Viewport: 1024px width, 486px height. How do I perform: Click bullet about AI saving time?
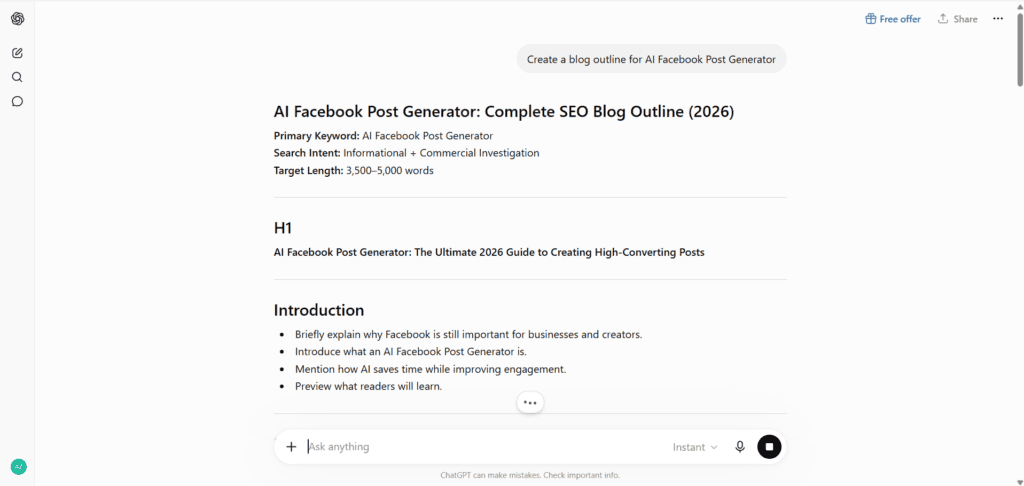click(x=430, y=369)
